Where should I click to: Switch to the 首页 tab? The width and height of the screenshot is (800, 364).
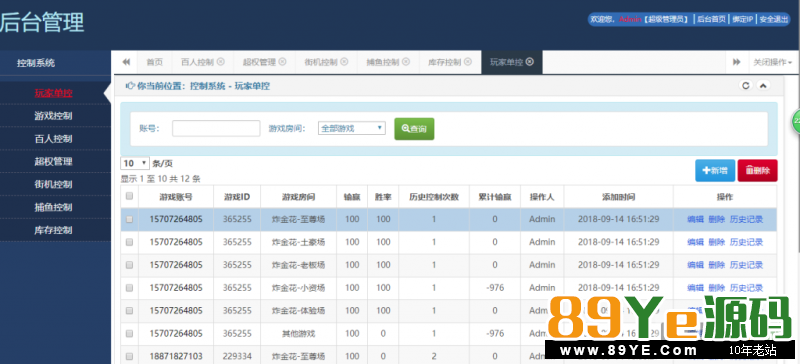pyautogui.click(x=155, y=62)
